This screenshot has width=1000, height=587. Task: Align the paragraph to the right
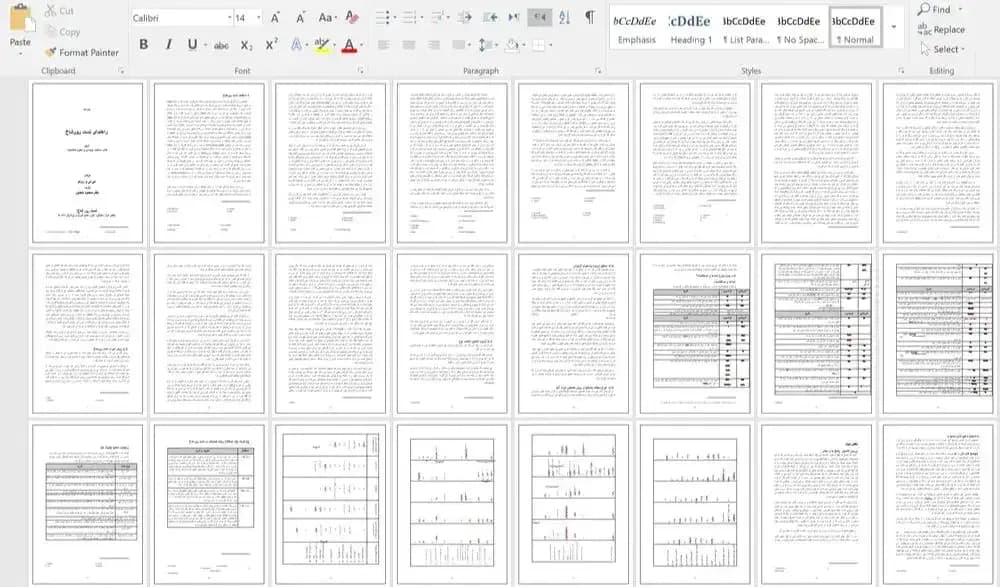coord(434,45)
